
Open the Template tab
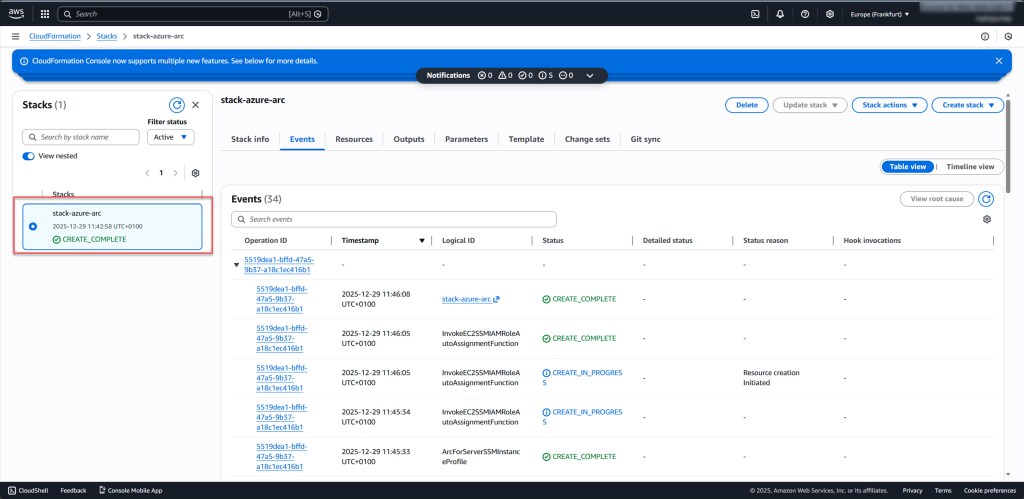coord(526,139)
